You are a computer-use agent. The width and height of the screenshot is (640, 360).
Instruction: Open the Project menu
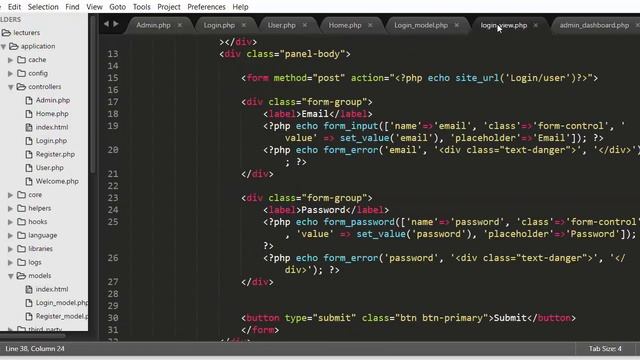[169, 7]
